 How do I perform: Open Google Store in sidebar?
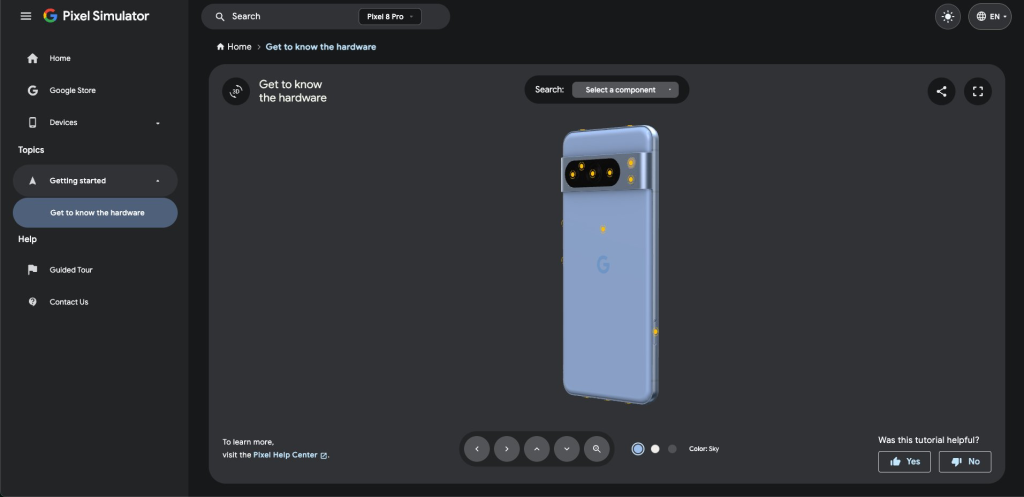[x=72, y=90]
